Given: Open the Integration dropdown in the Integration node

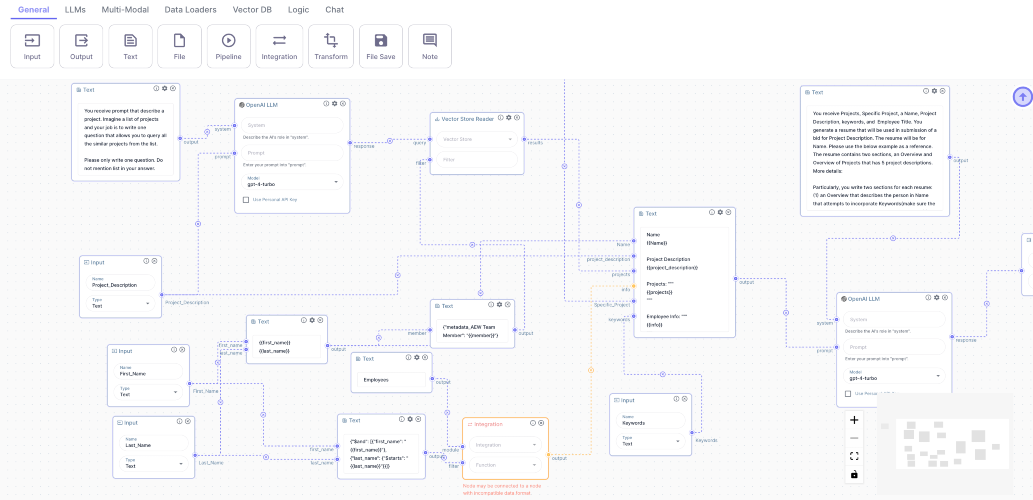Looking at the screenshot, I should click(505, 445).
